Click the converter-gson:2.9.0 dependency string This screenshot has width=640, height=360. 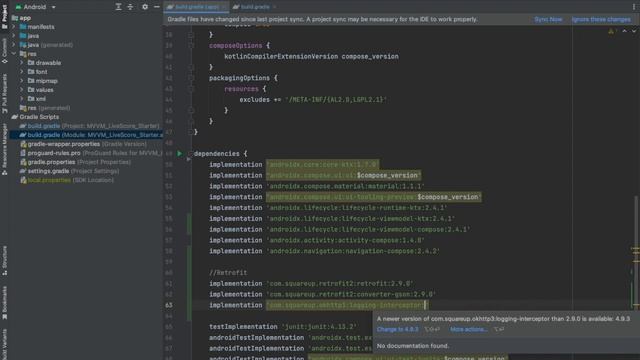point(351,294)
